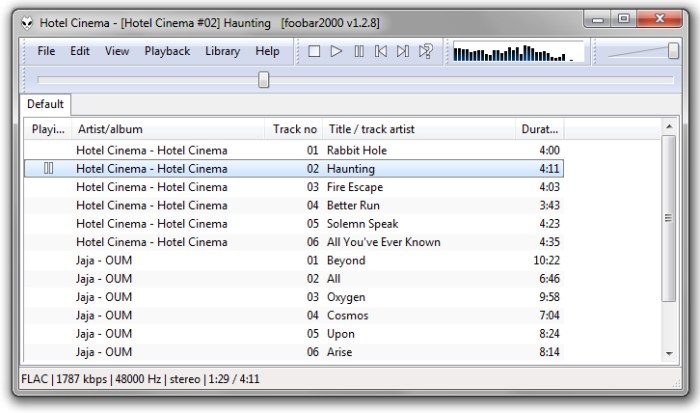This screenshot has width=700, height=413.
Task: Click the playlist scroll down arrow
Action: pyautogui.click(x=669, y=354)
